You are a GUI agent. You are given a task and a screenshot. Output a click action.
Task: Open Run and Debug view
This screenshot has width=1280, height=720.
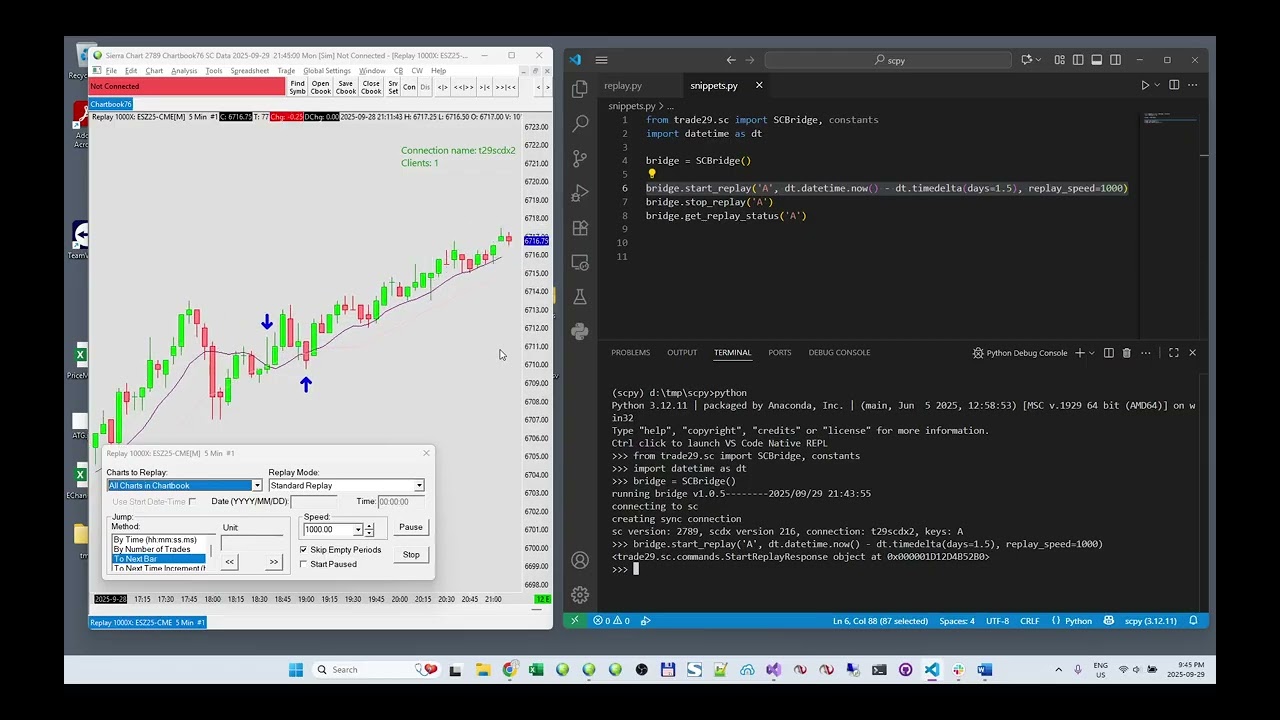click(580, 193)
